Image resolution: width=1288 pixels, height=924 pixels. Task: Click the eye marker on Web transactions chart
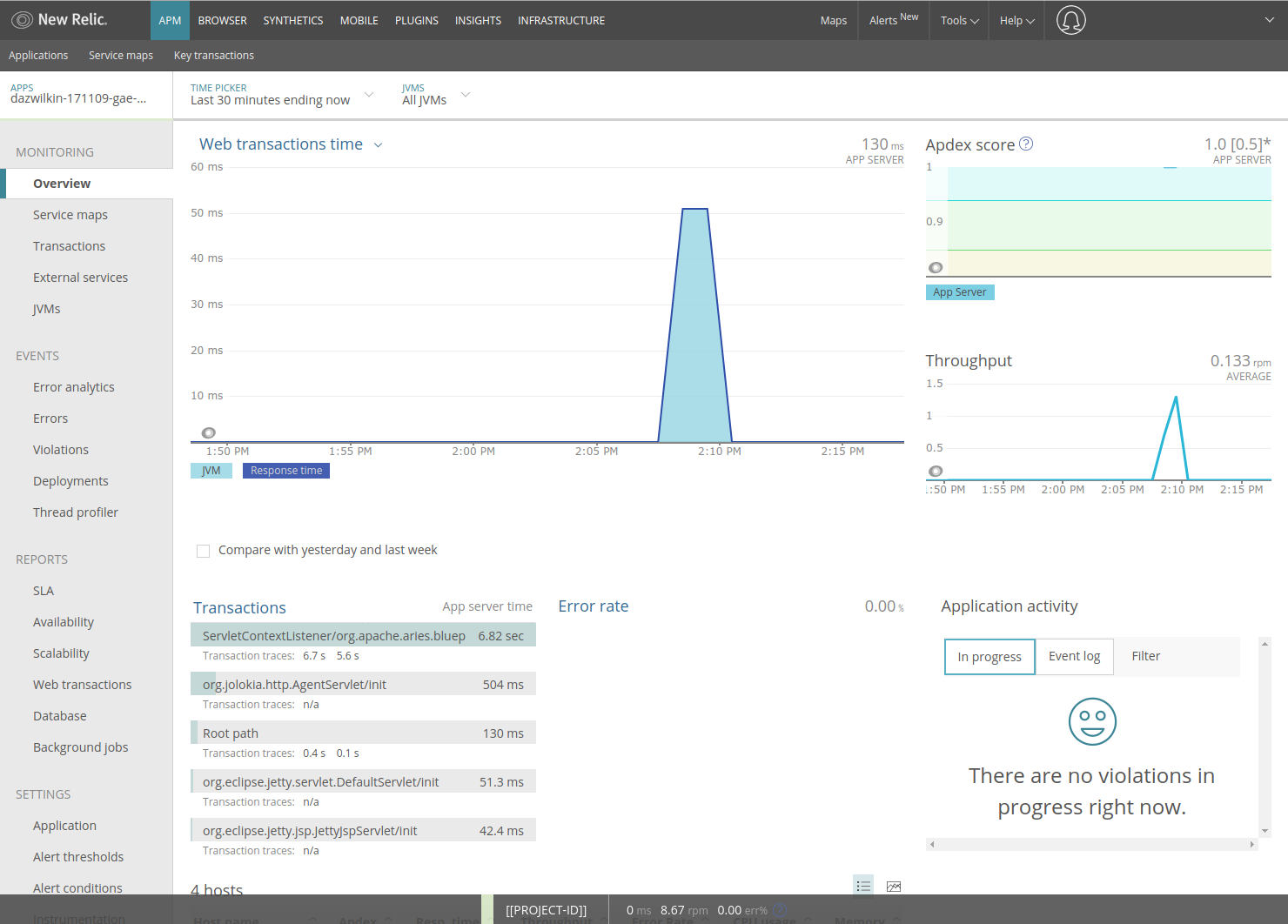point(209,432)
